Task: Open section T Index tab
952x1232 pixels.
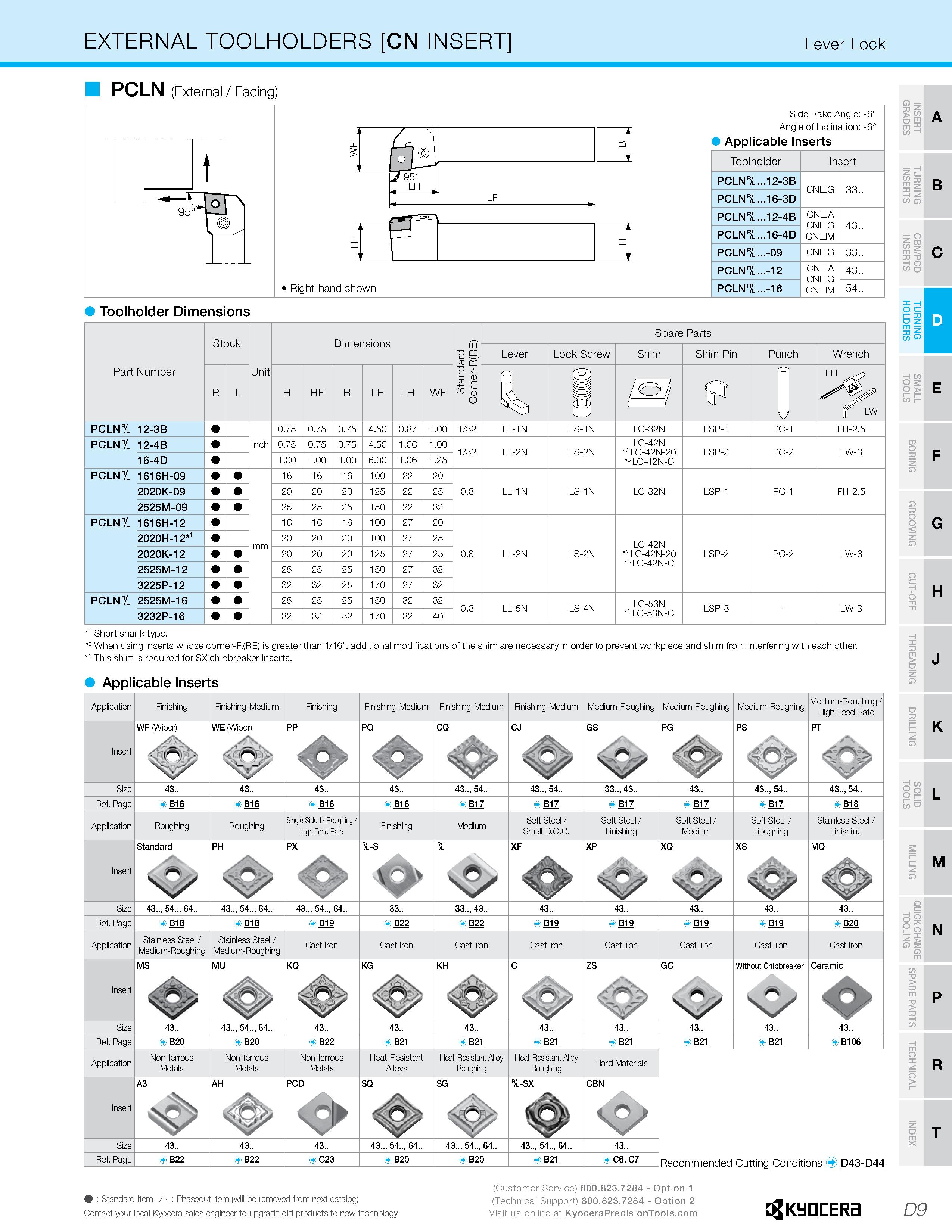Action: click(925, 1132)
